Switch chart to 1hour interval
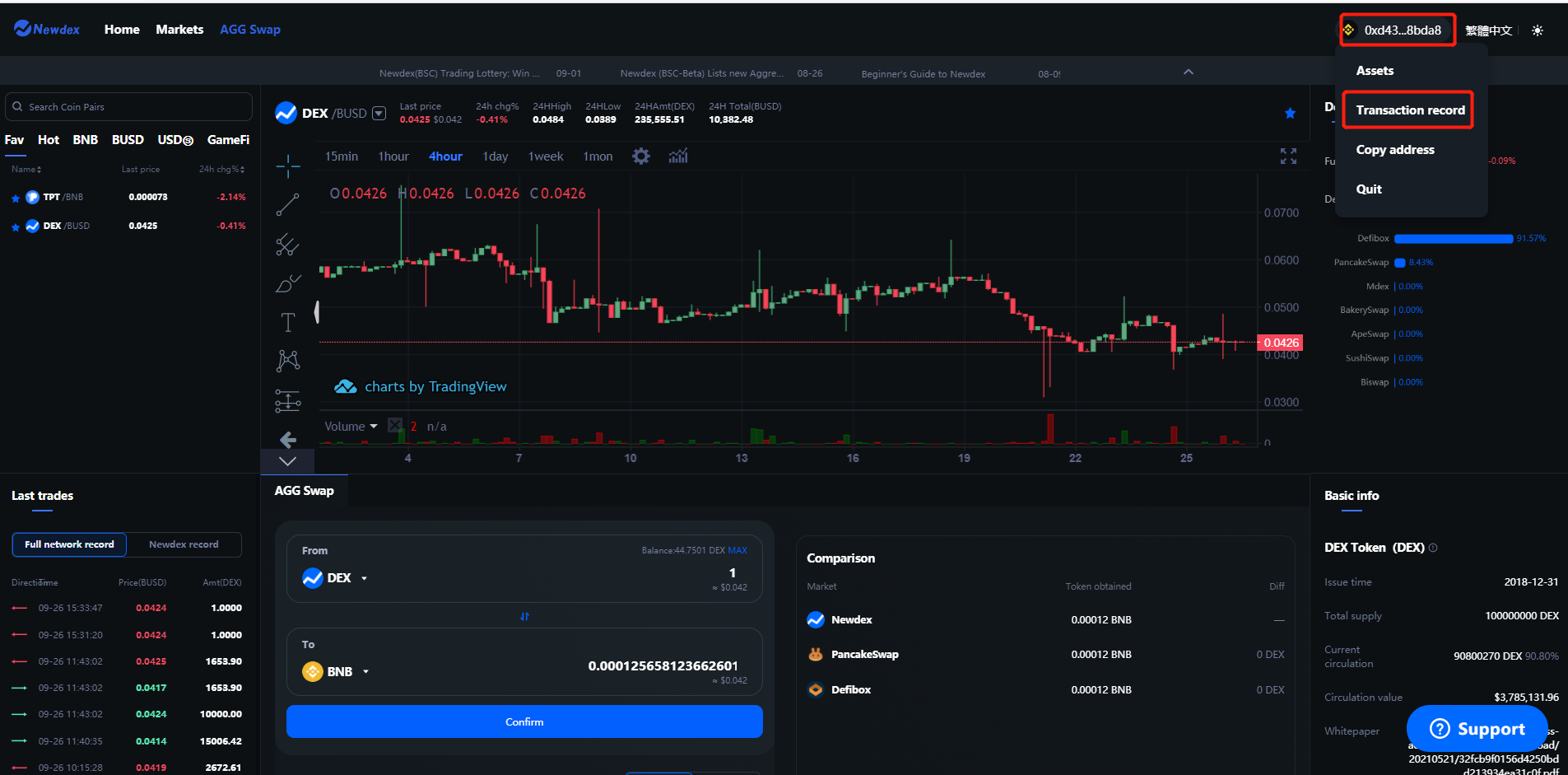The width and height of the screenshot is (1568, 775). tap(393, 156)
